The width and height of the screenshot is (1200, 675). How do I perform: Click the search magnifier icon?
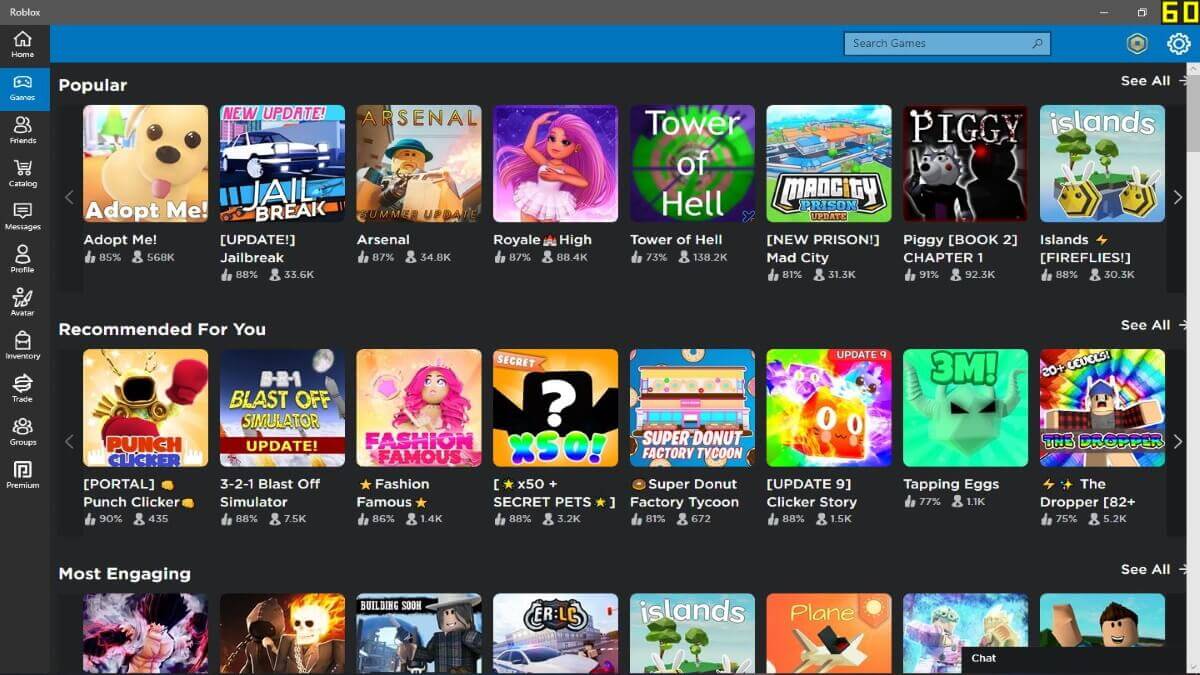point(1038,43)
